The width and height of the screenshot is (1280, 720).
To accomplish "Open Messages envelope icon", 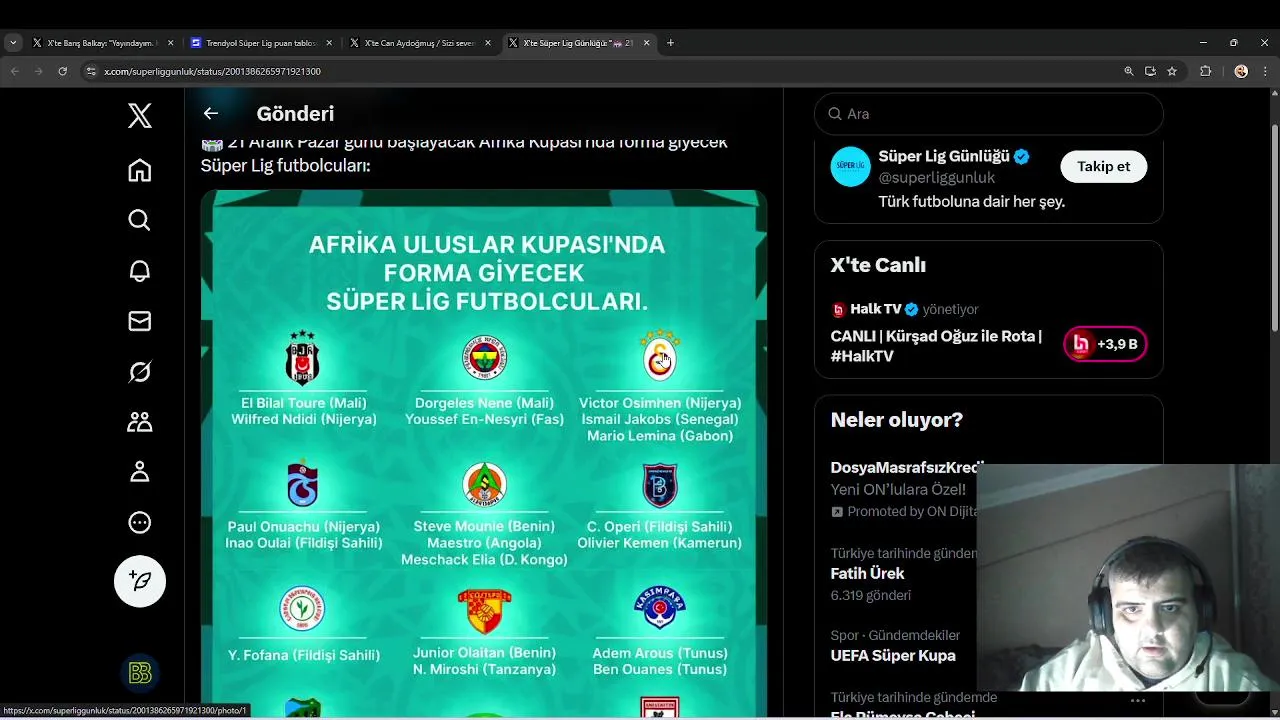I will click(x=140, y=321).
